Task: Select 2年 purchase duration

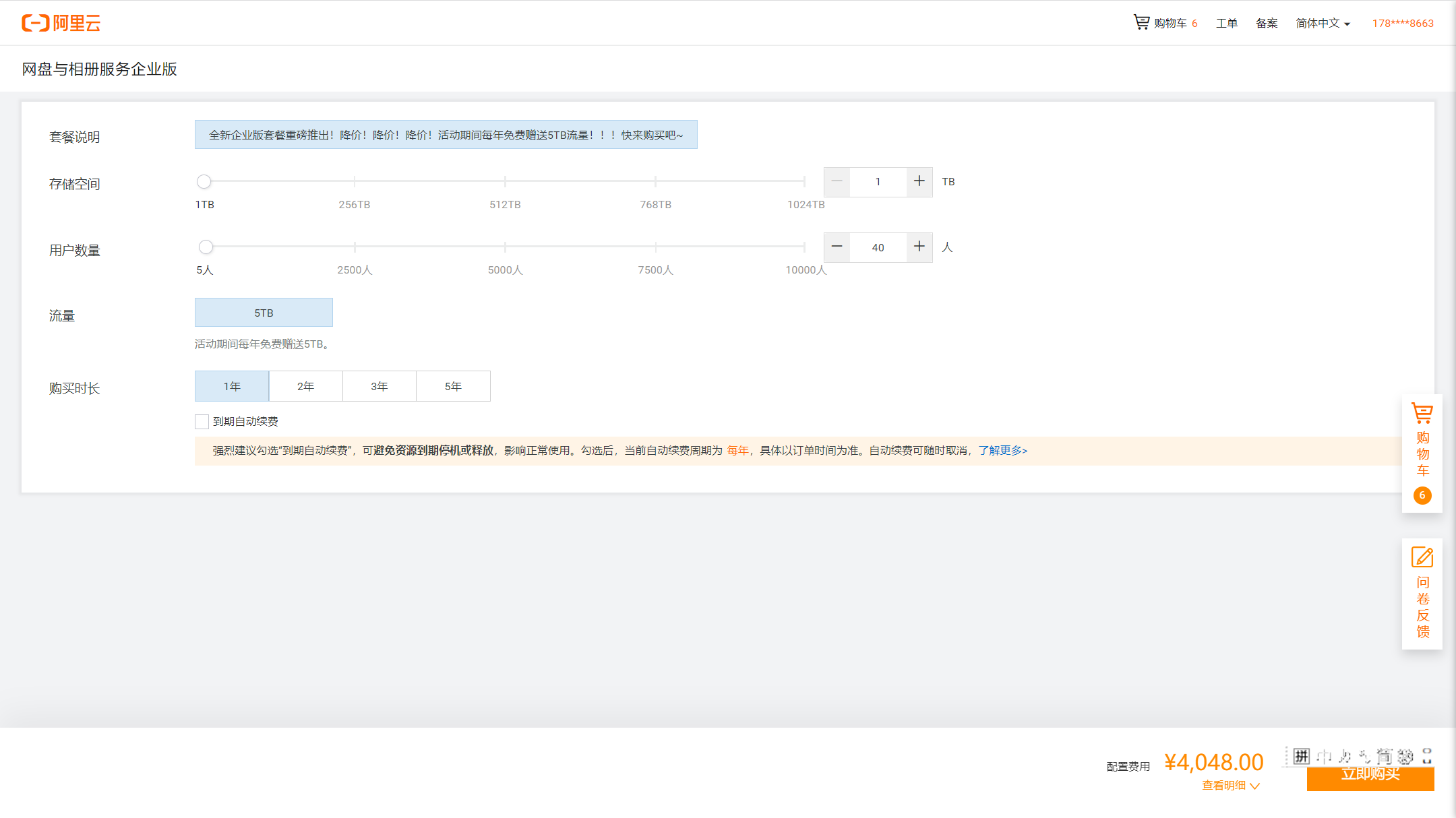Action: [305, 386]
